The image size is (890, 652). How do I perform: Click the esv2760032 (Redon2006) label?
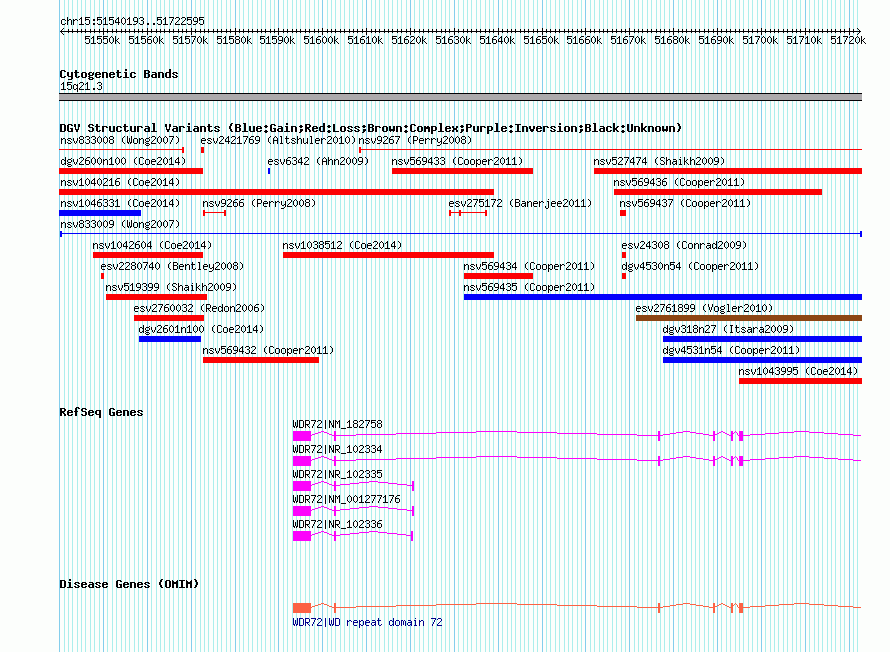[x=199, y=308]
